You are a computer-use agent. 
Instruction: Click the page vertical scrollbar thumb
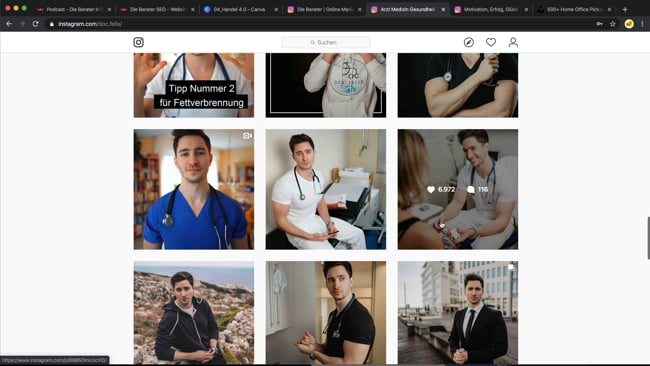[x=648, y=238]
